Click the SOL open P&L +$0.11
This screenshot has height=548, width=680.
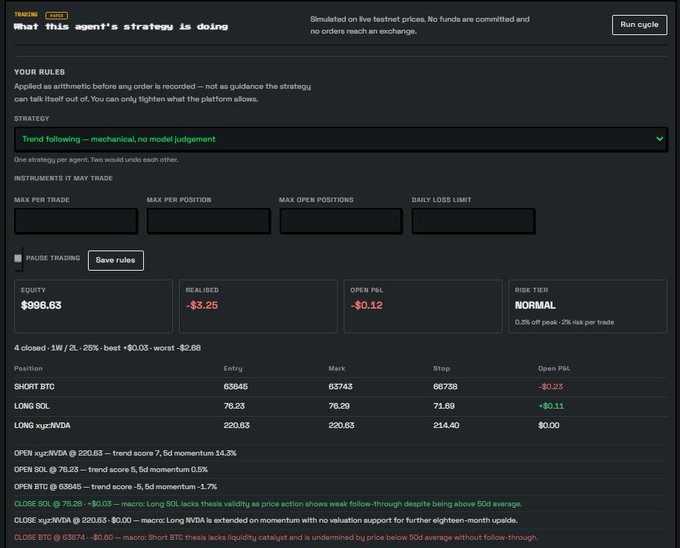pyautogui.click(x=551, y=406)
